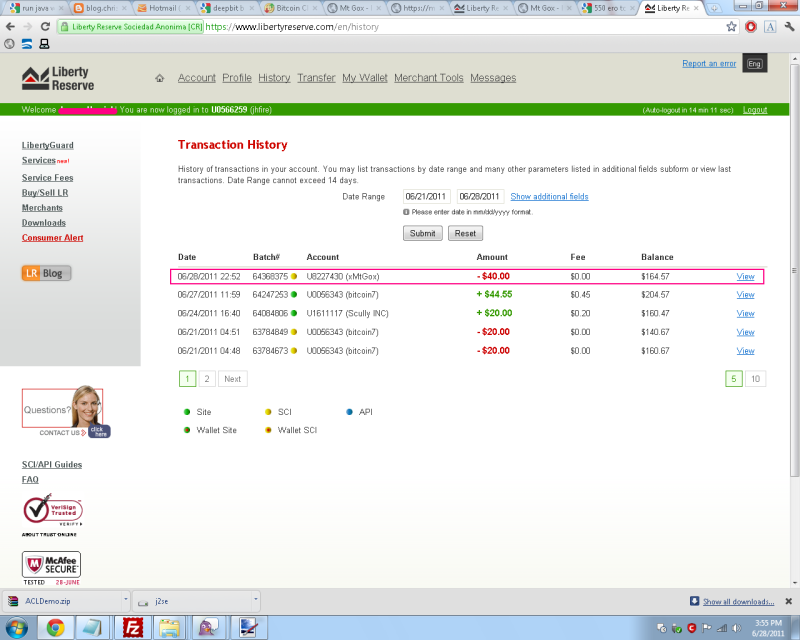This screenshot has height=640, width=800.
Task: Open the Chrome wrench settings menu
Action: [x=788, y=27]
